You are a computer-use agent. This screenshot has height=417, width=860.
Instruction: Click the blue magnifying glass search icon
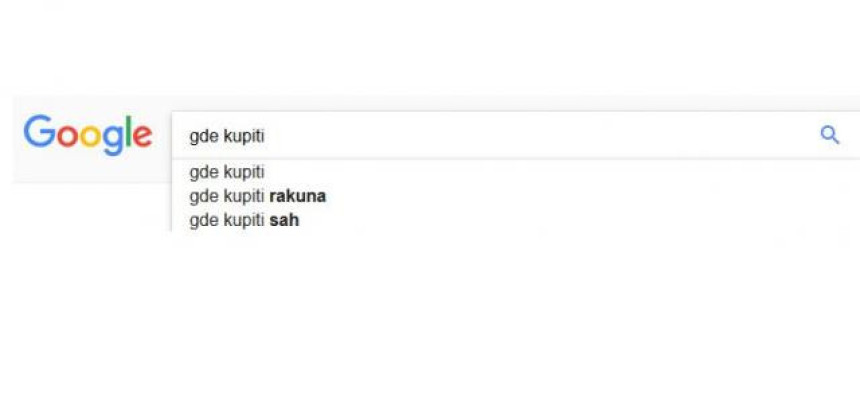(x=829, y=134)
